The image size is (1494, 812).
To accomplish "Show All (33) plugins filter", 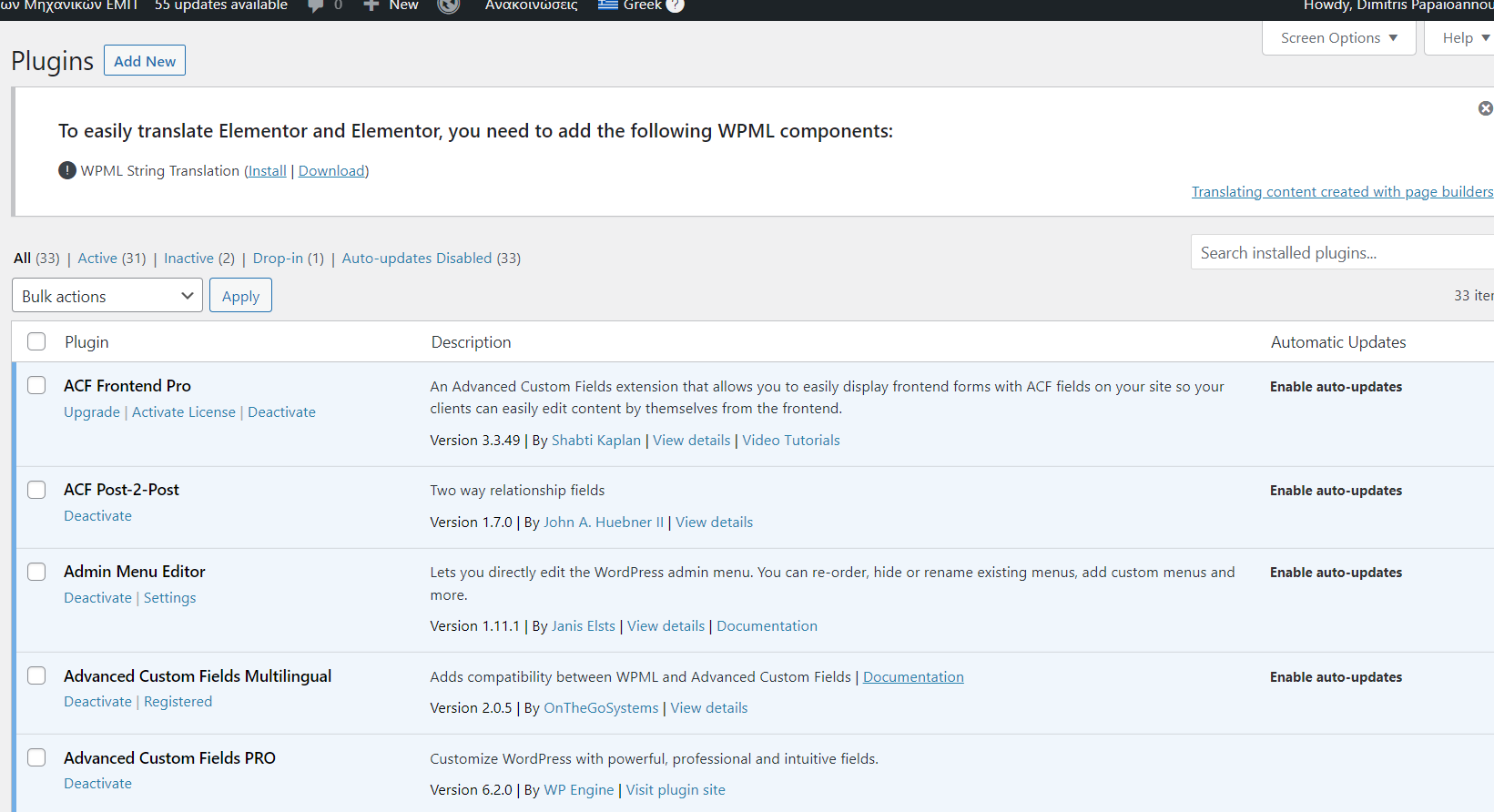I will pyautogui.click(x=36, y=259).
